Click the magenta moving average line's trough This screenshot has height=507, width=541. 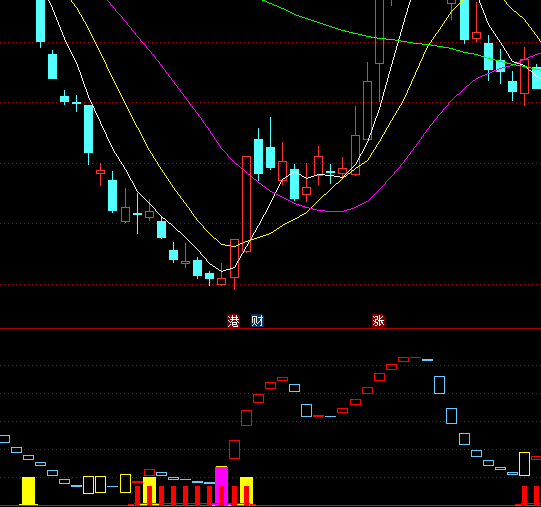[333, 211]
